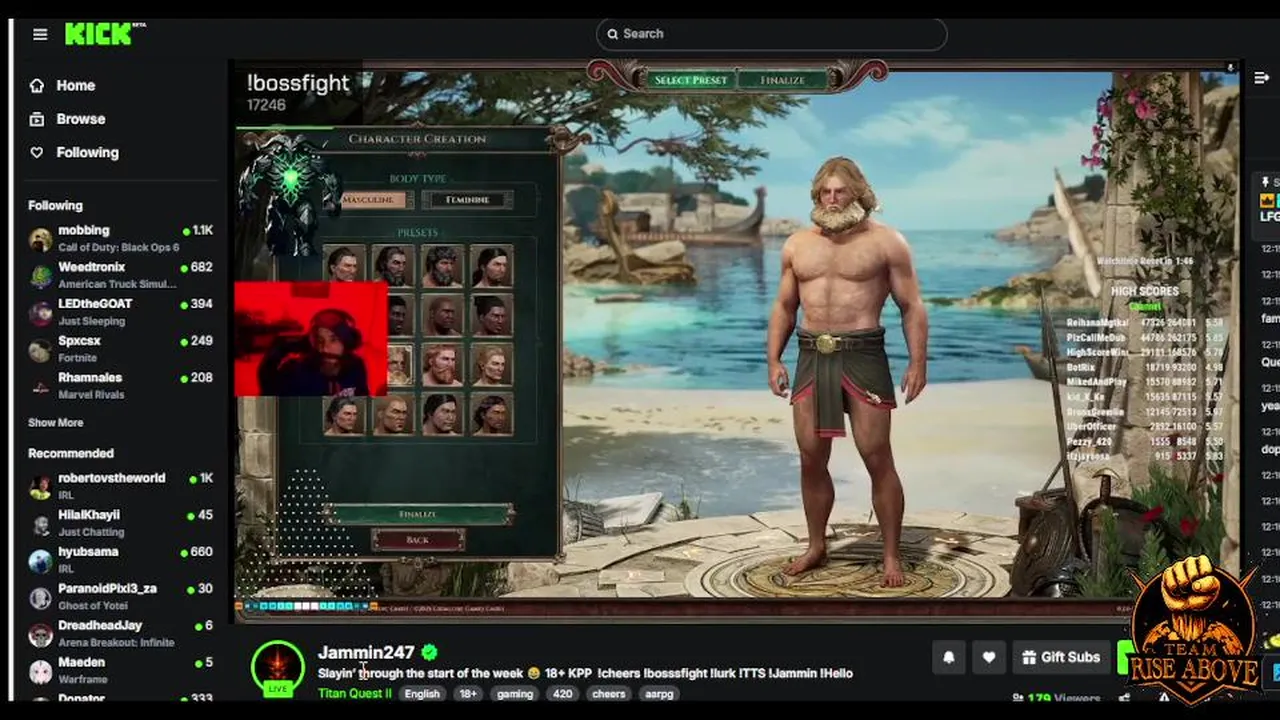Select the Feminine body type
This screenshot has width=1280, height=720.
[x=467, y=200]
